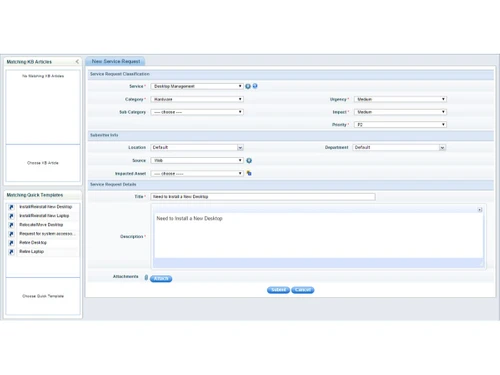Click the Retire Desktop template icon
Screen dimensions: 500x375
coord(11,243)
